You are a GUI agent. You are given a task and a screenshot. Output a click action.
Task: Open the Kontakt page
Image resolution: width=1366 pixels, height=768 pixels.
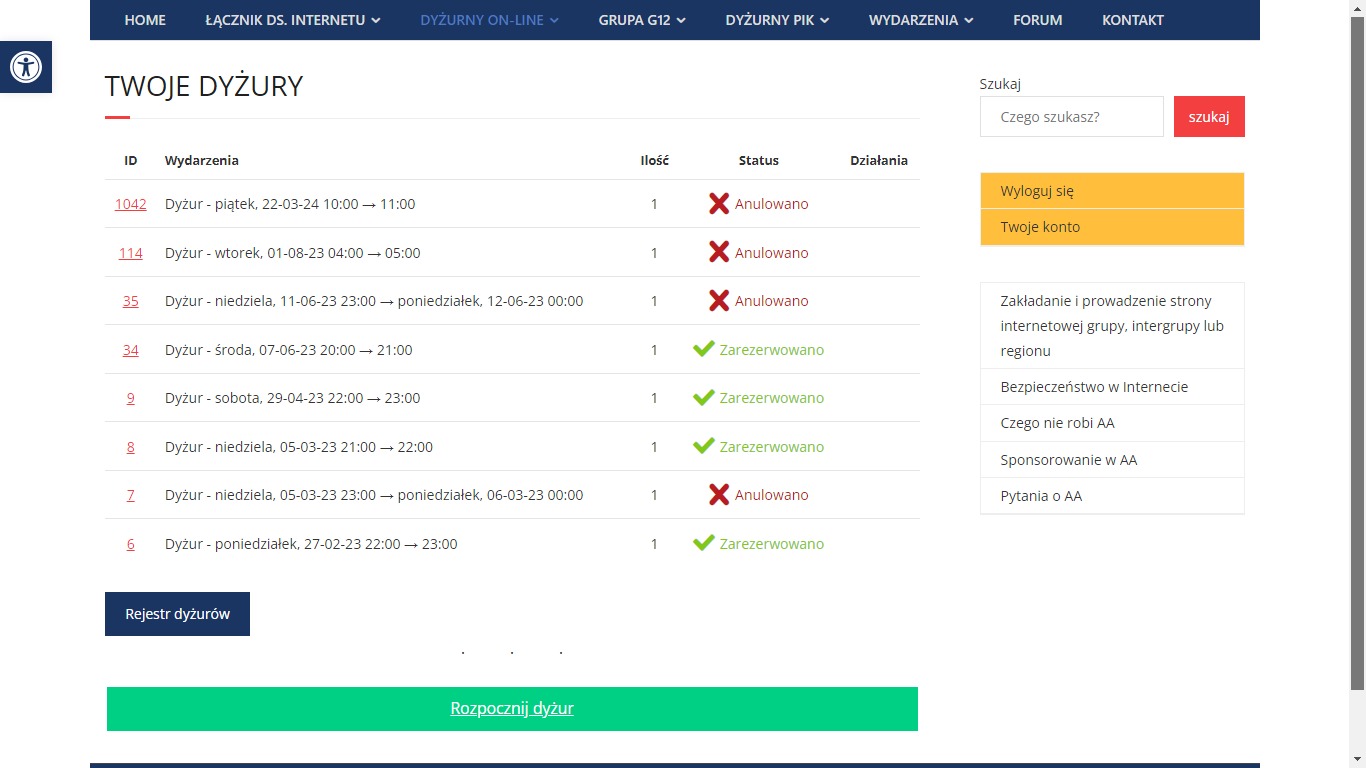tap(1132, 20)
